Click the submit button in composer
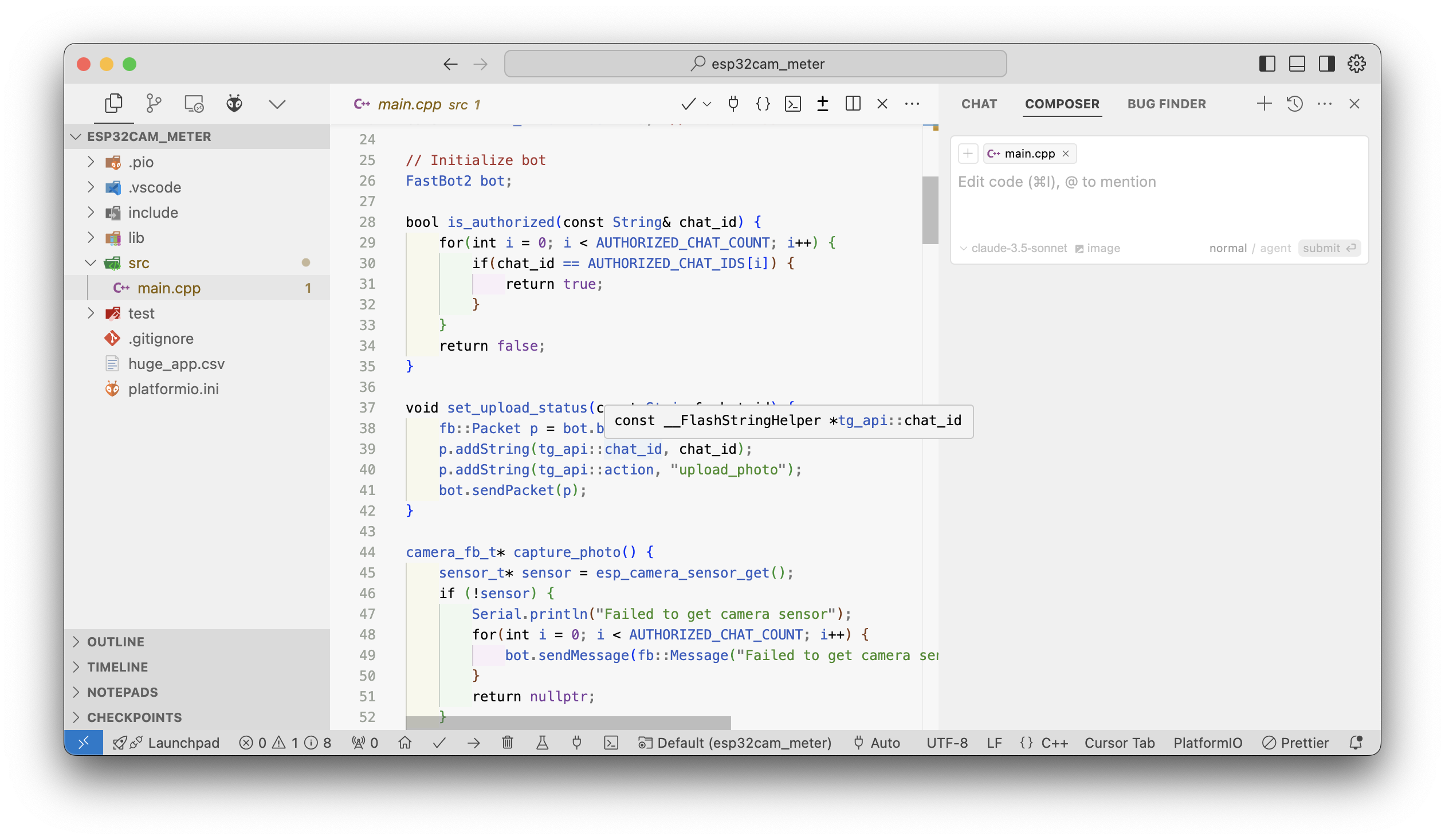 point(1329,248)
